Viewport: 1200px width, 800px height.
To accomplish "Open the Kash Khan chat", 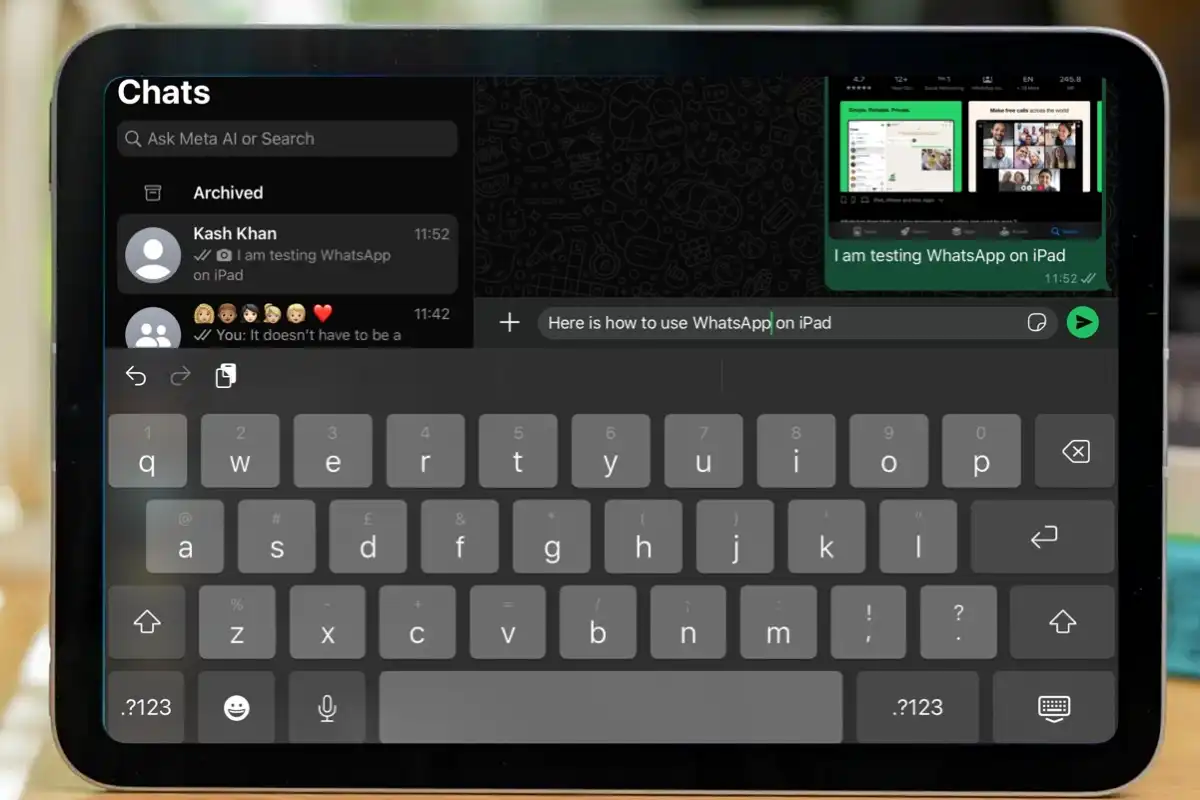I will 287,254.
